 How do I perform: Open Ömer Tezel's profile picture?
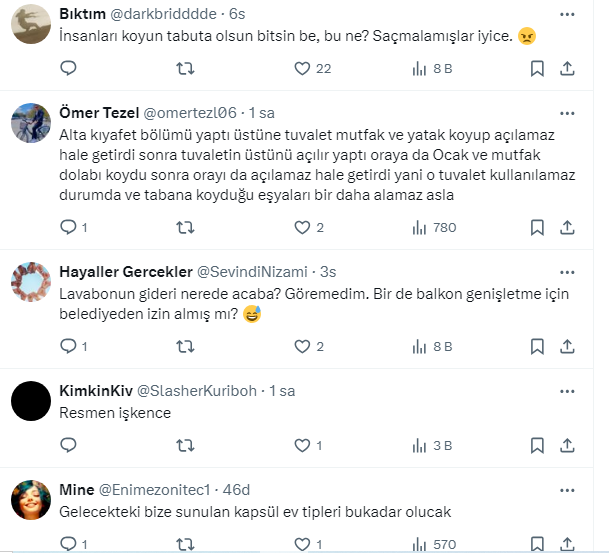(x=30, y=125)
